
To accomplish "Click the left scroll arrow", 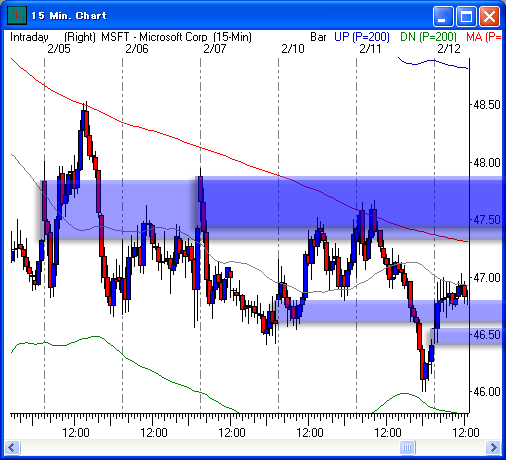I will pyautogui.click(x=12, y=447).
